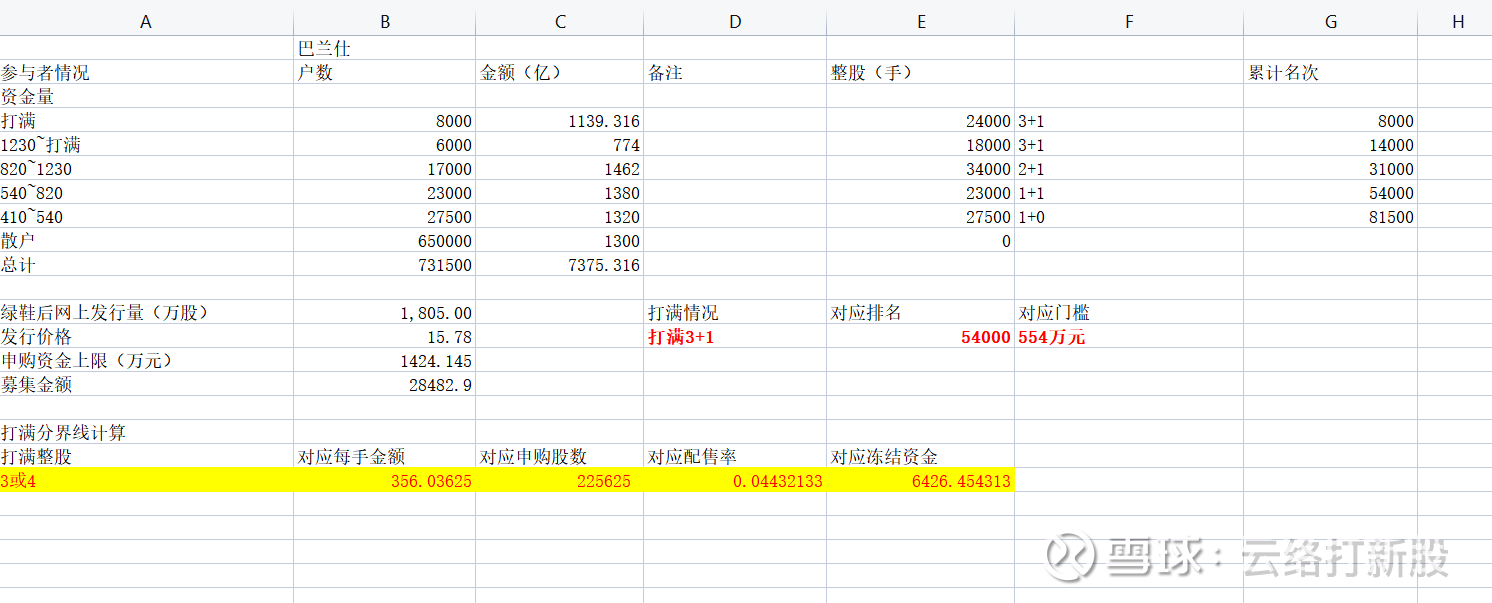Select column E header

pos(921,22)
